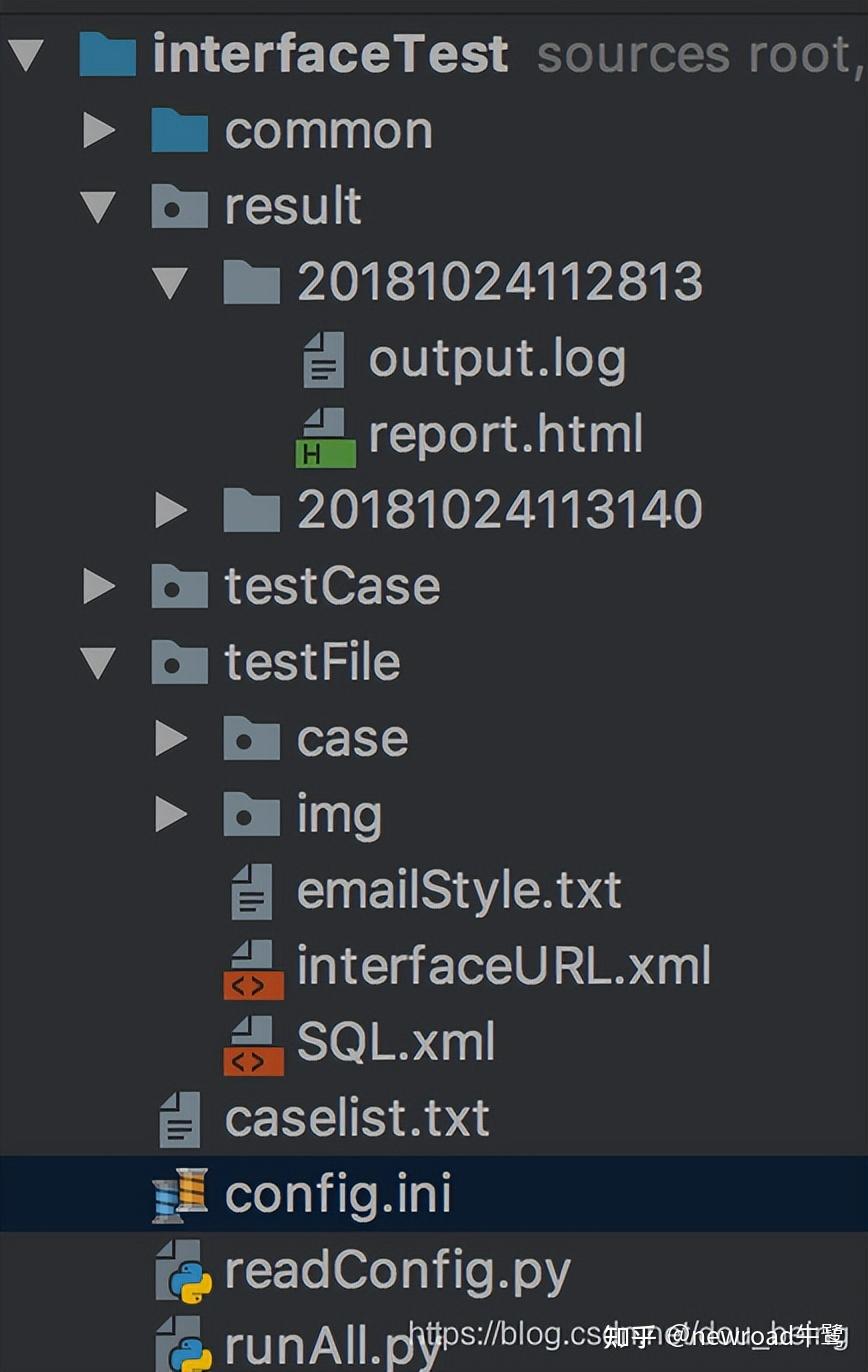868x1372 pixels.
Task: Click the interfaceURL.xml XML file icon
Action: 253,969
